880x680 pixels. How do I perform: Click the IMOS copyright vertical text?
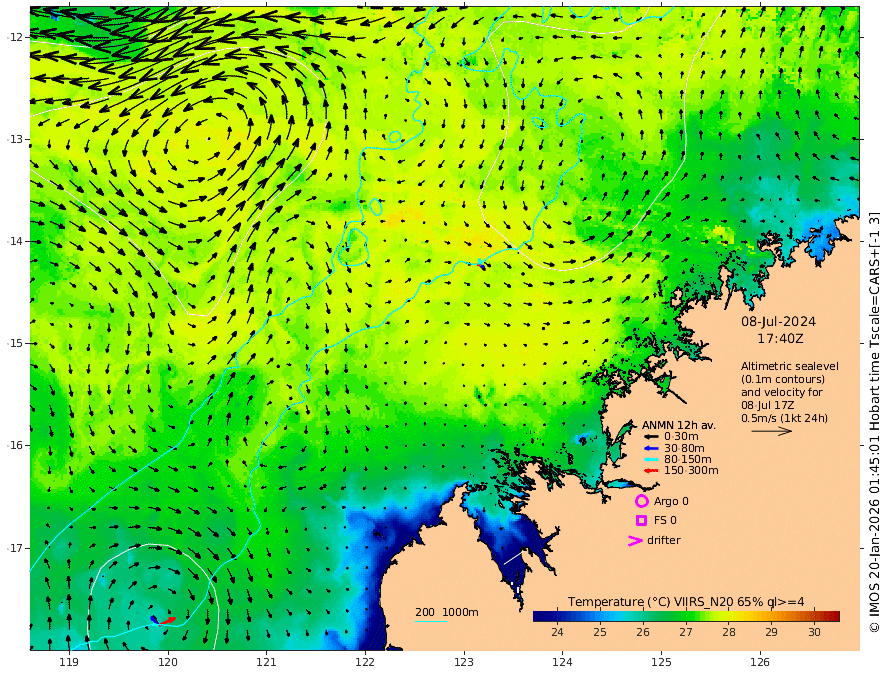874,422
